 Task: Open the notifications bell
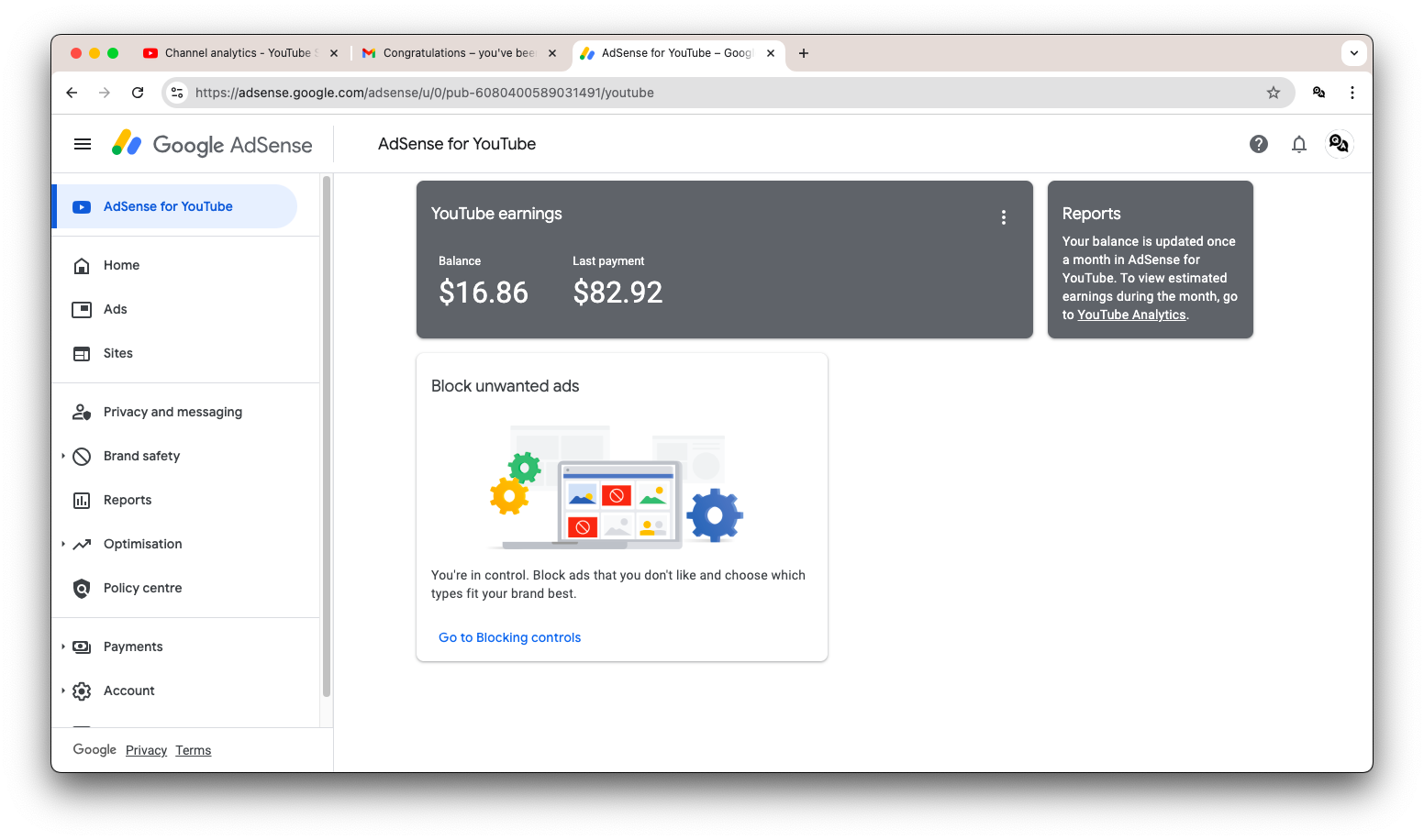[x=1299, y=144]
